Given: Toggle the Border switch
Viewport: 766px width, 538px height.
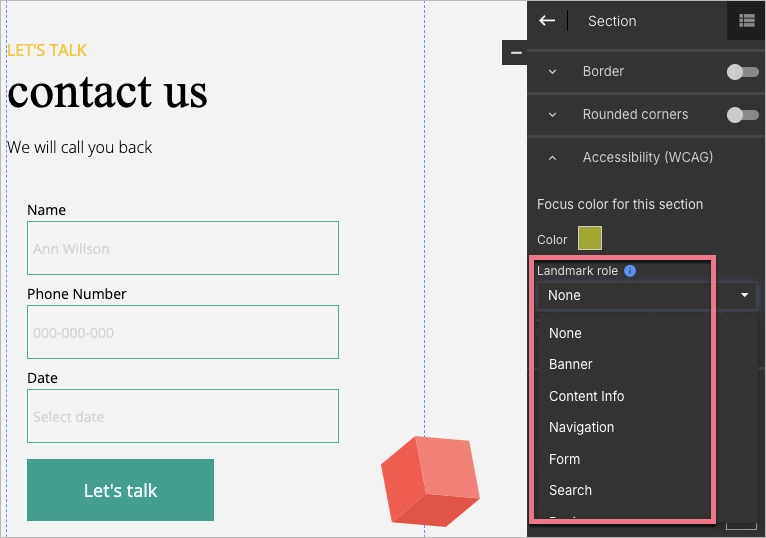Looking at the screenshot, I should [x=742, y=72].
